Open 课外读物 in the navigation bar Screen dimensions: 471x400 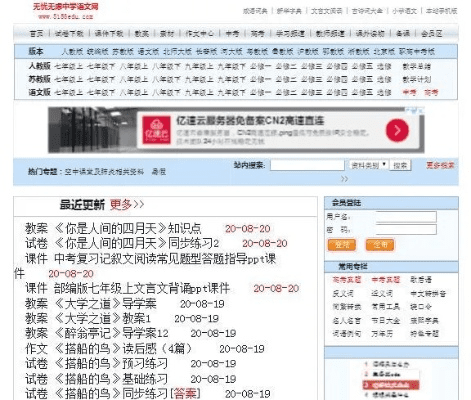(370, 34)
